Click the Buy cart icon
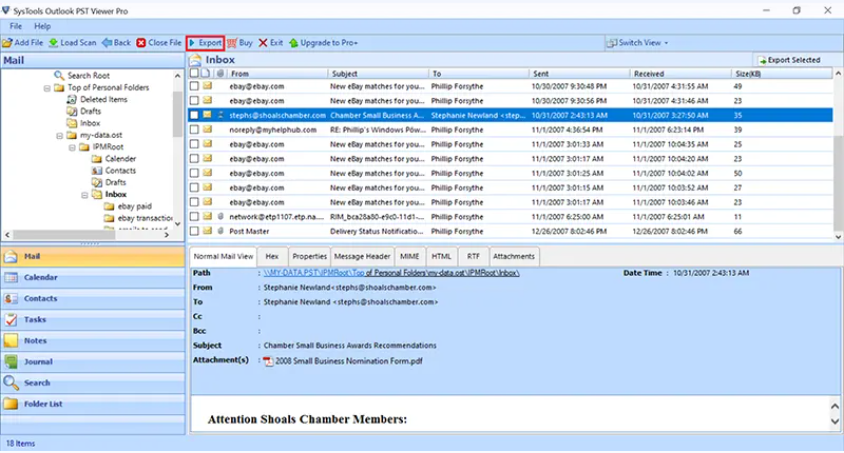The image size is (844, 453). tap(232, 43)
